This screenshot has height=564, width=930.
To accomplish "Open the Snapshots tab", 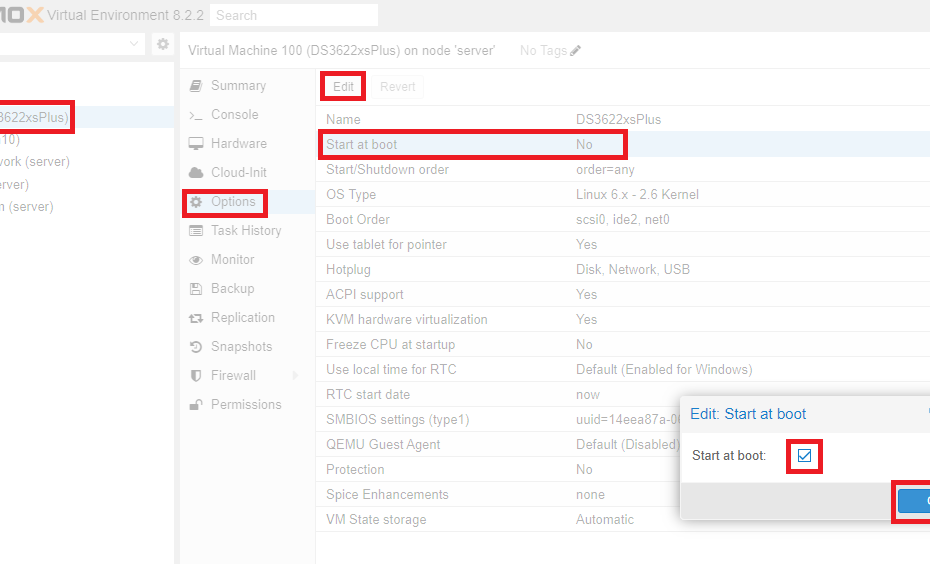I will [x=241, y=347].
